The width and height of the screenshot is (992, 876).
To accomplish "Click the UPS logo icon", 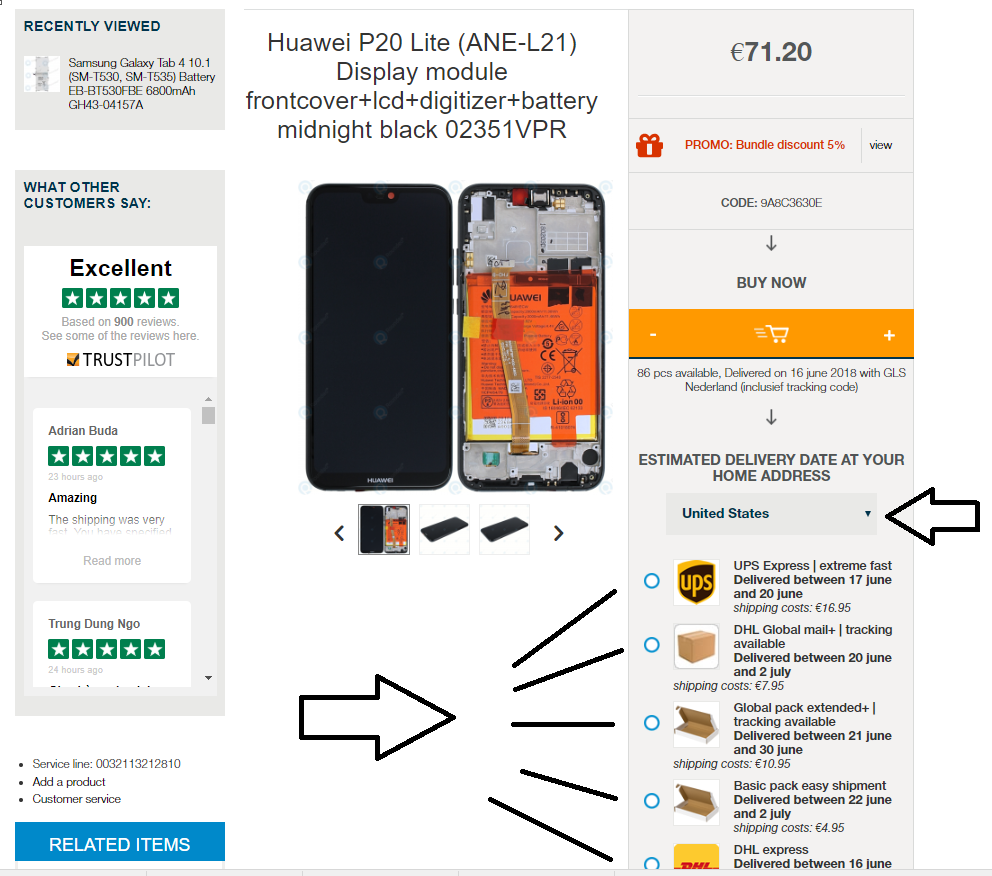I will pyautogui.click(x=696, y=582).
